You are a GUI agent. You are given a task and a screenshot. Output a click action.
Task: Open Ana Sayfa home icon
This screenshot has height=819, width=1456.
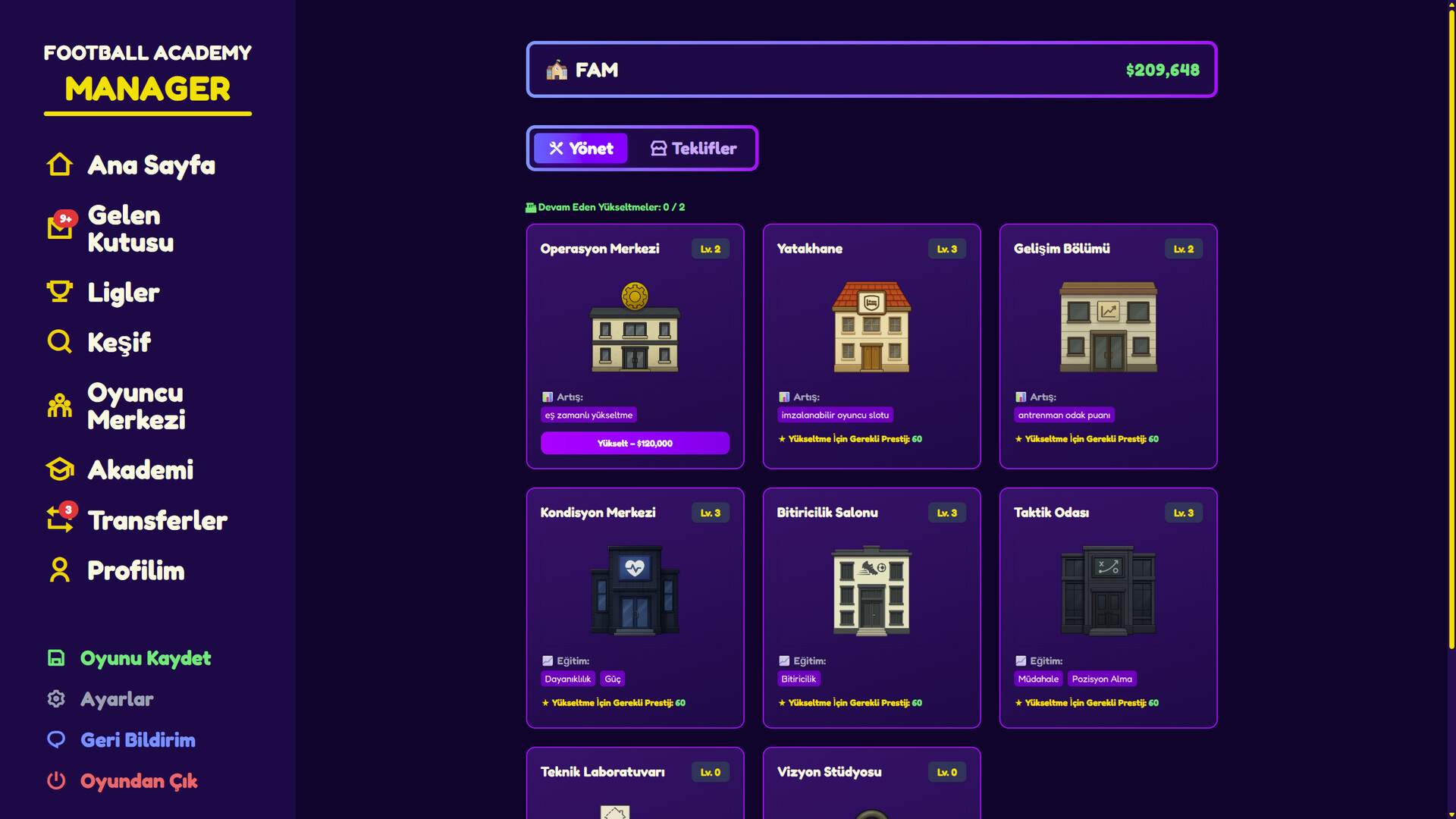60,165
